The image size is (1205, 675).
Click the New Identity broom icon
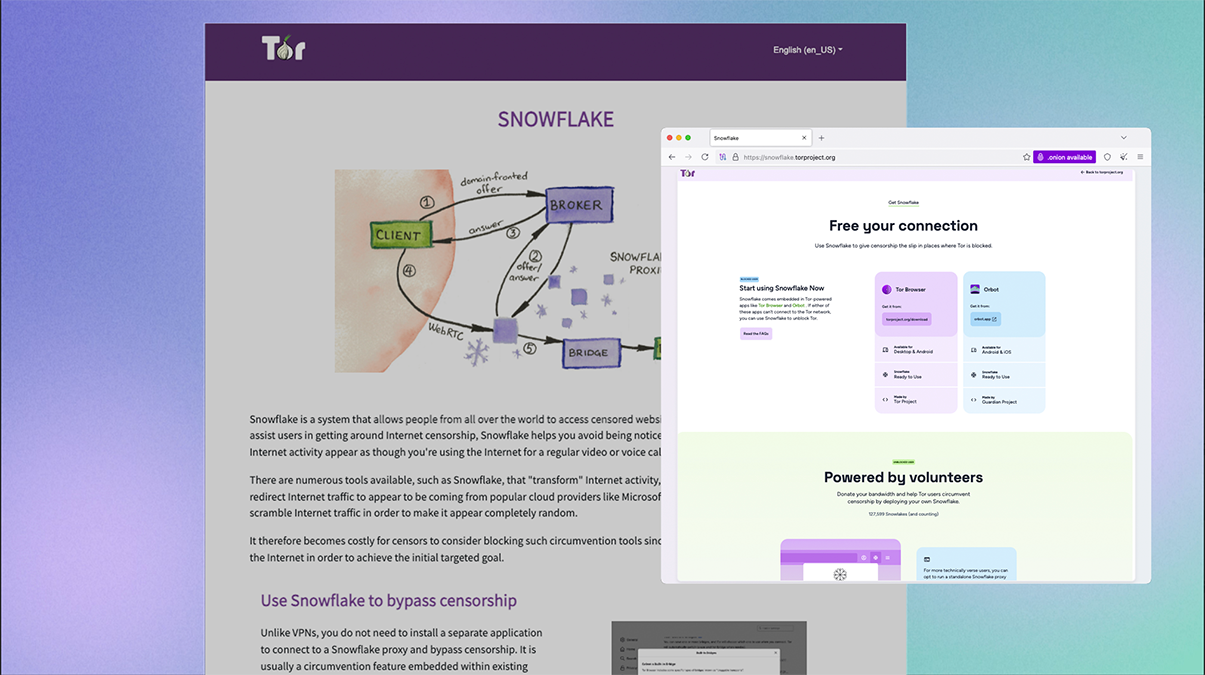1123,156
